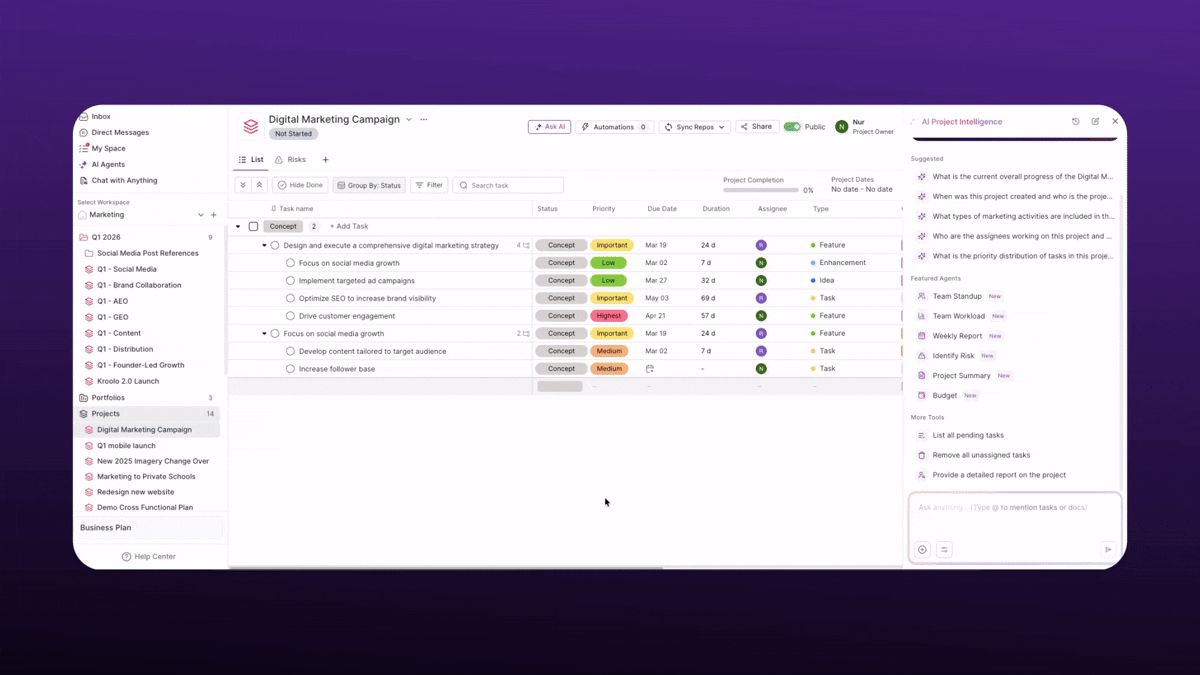
Task: Open the Sync Repos dropdown
Action: coord(694,127)
